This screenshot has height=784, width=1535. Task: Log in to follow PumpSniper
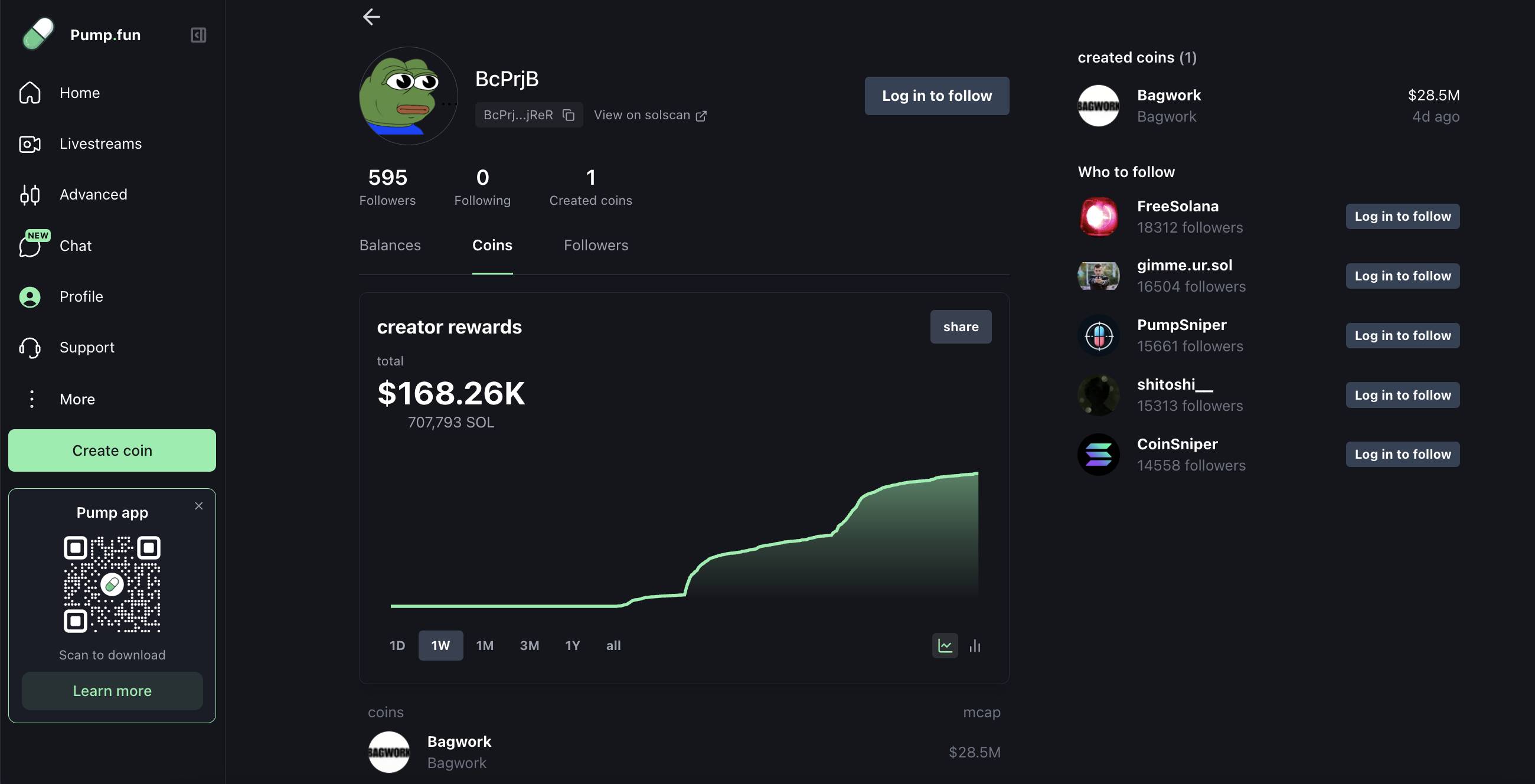[x=1403, y=335]
